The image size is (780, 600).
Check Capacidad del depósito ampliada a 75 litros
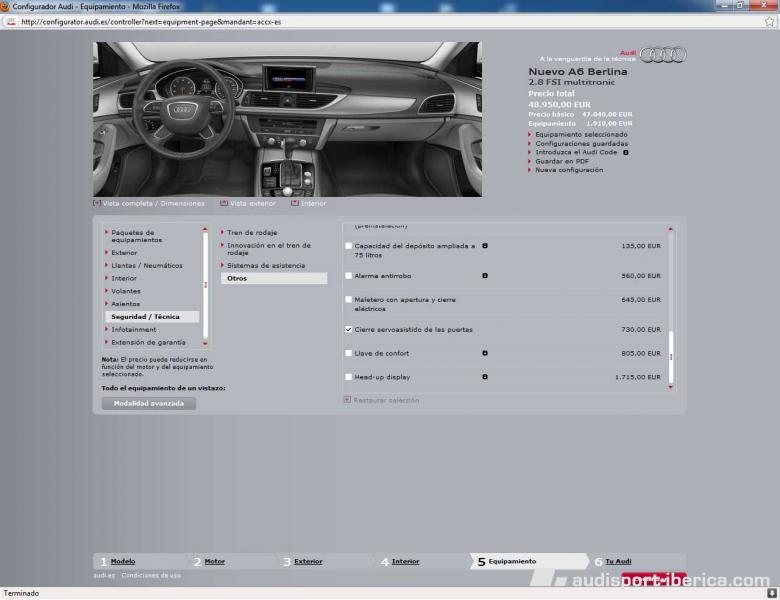[349, 246]
